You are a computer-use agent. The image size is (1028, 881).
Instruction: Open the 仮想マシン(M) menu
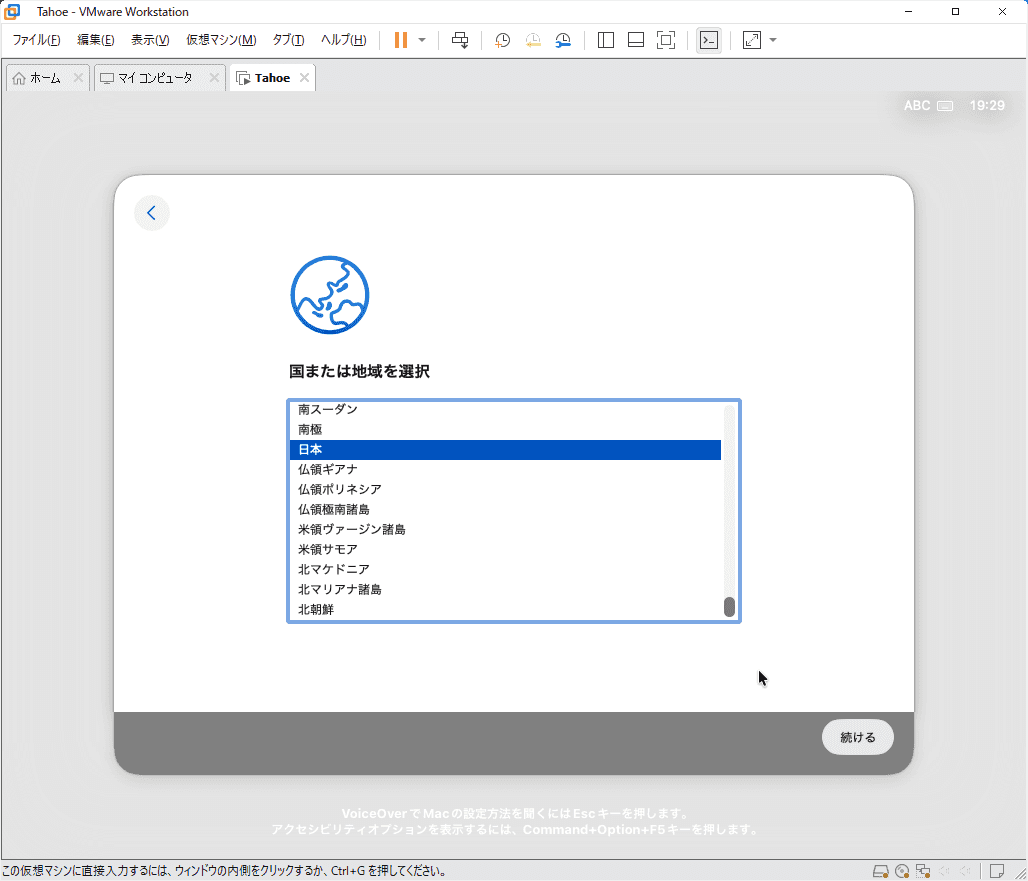(x=221, y=40)
